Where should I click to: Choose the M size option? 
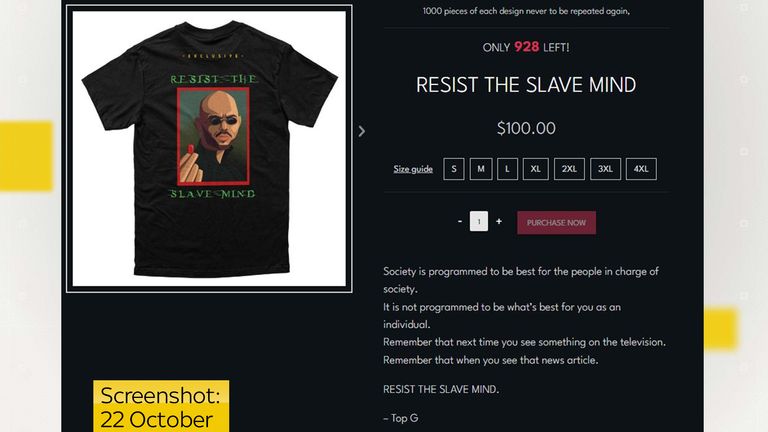click(x=481, y=169)
